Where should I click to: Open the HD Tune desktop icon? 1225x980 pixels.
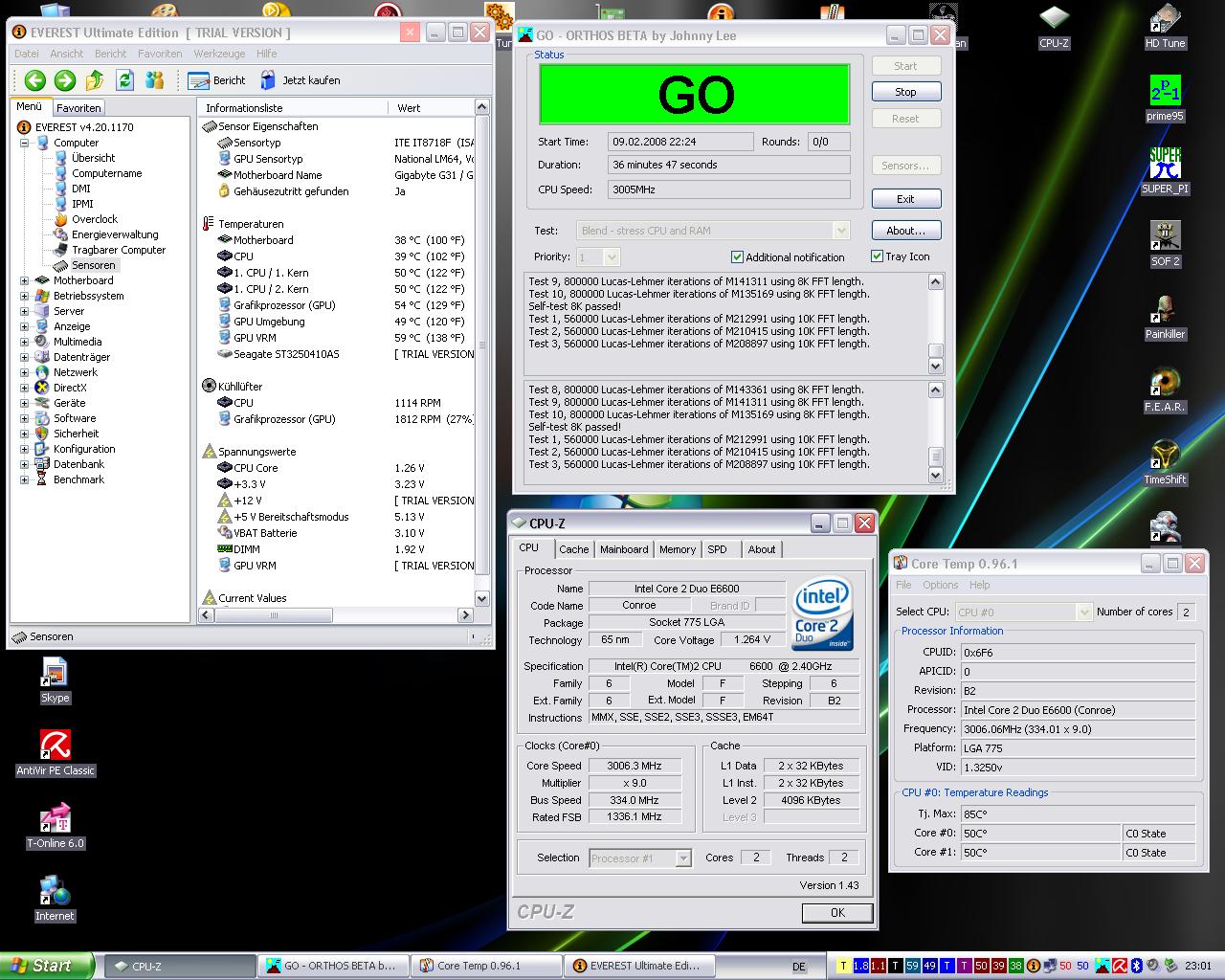(1165, 27)
